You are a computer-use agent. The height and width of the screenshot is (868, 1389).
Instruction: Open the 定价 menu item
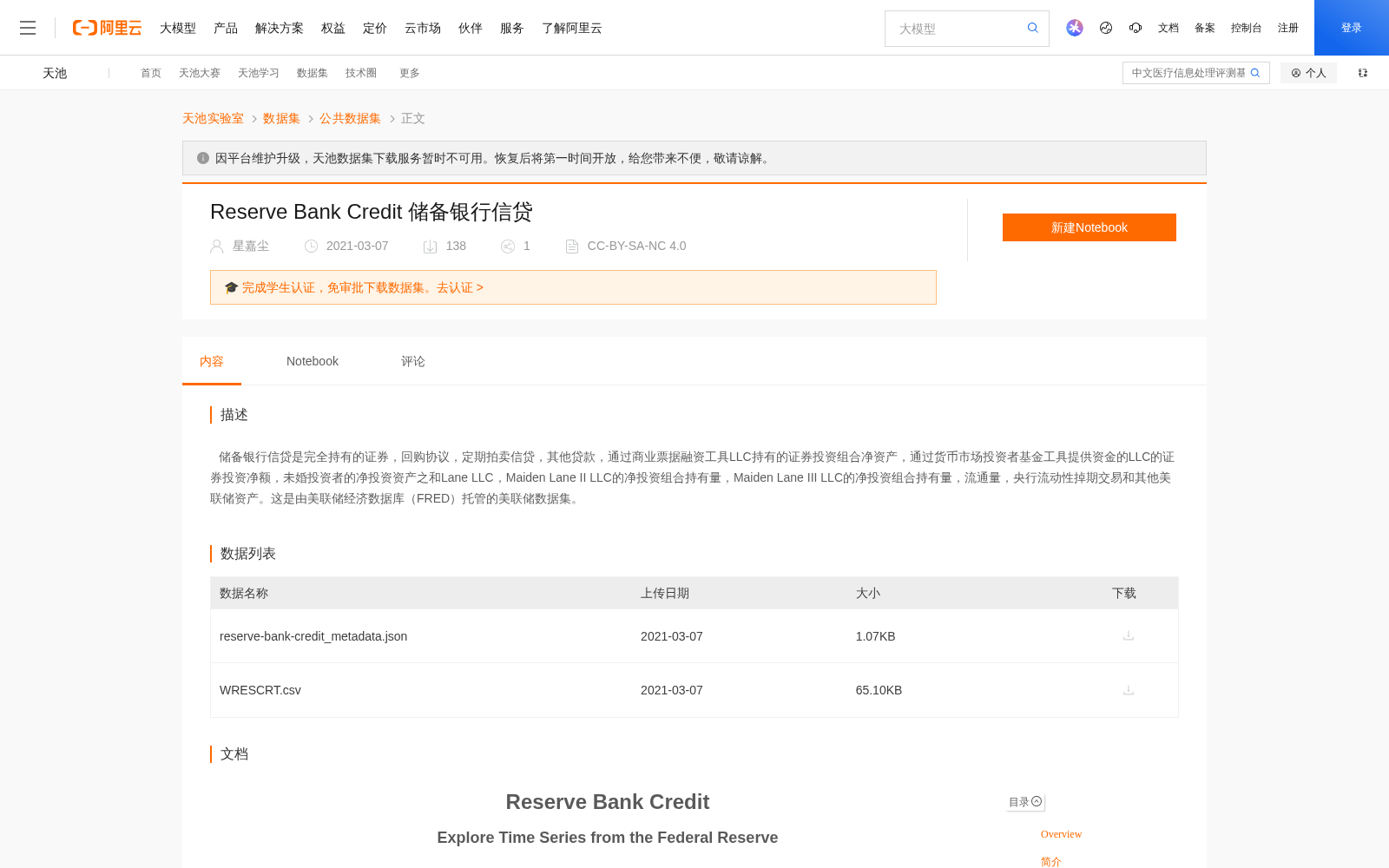[x=375, y=28]
